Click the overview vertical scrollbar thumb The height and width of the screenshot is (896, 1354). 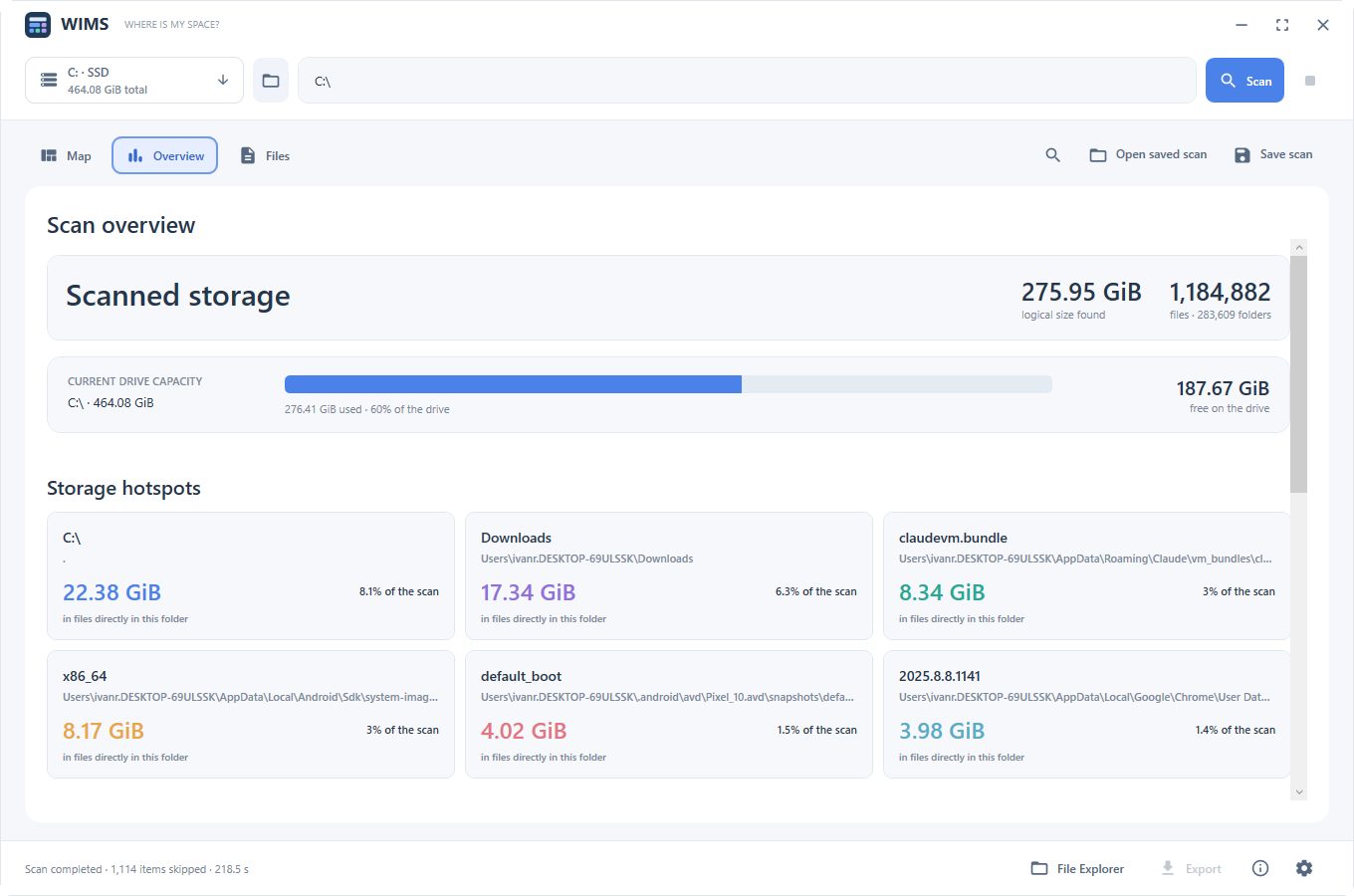(1298, 374)
